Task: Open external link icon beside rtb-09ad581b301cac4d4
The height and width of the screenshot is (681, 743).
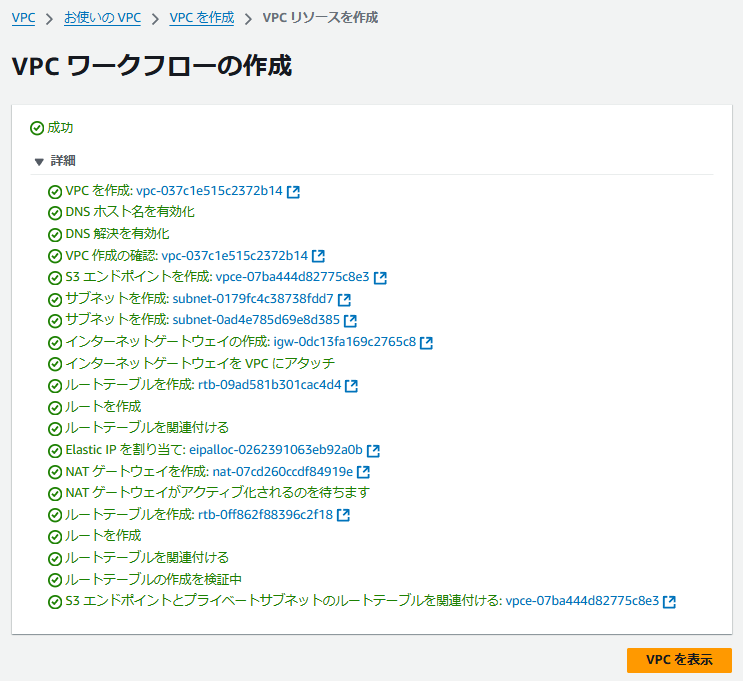Action: point(351,385)
